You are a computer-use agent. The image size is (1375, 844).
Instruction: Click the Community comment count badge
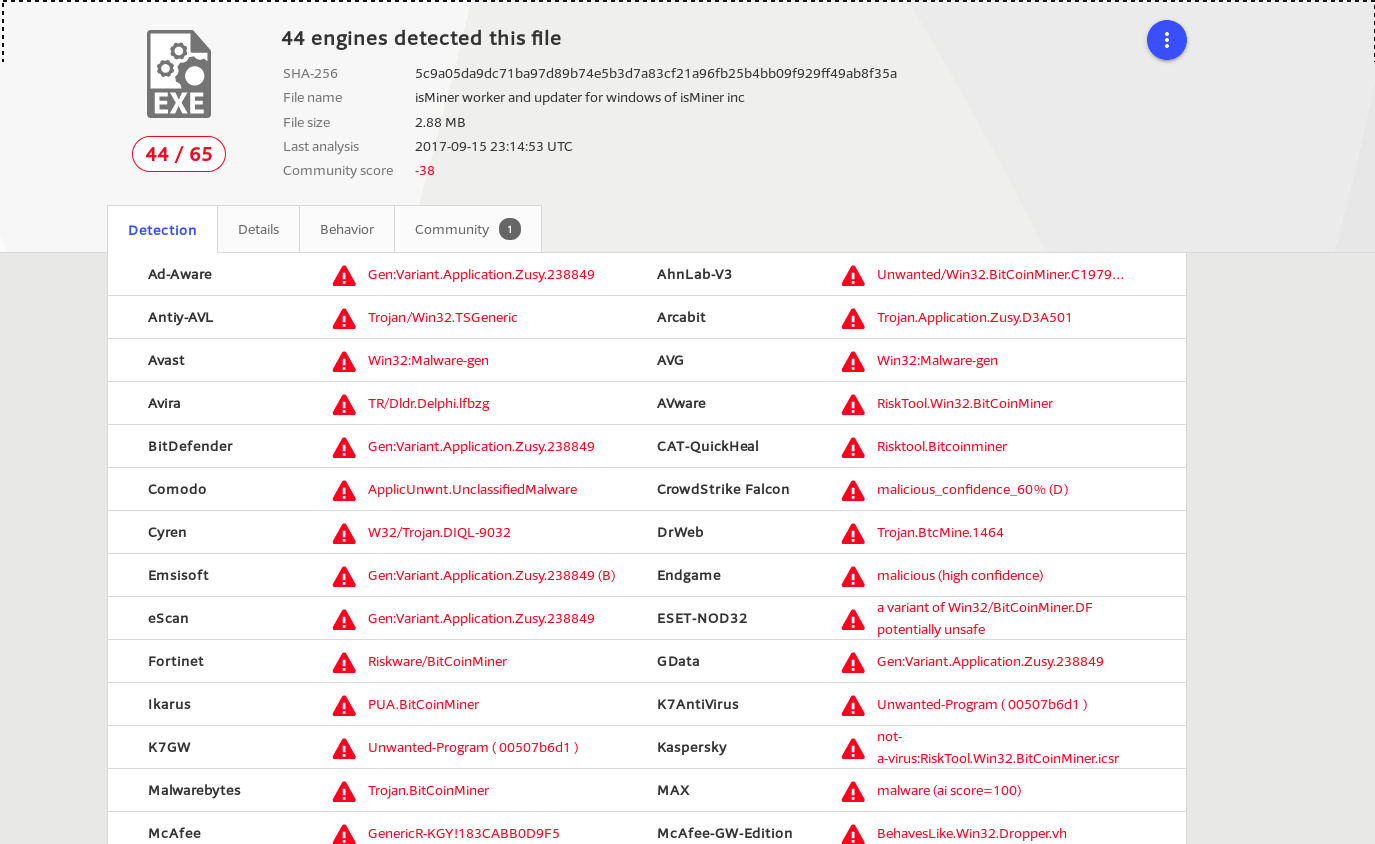pos(510,229)
